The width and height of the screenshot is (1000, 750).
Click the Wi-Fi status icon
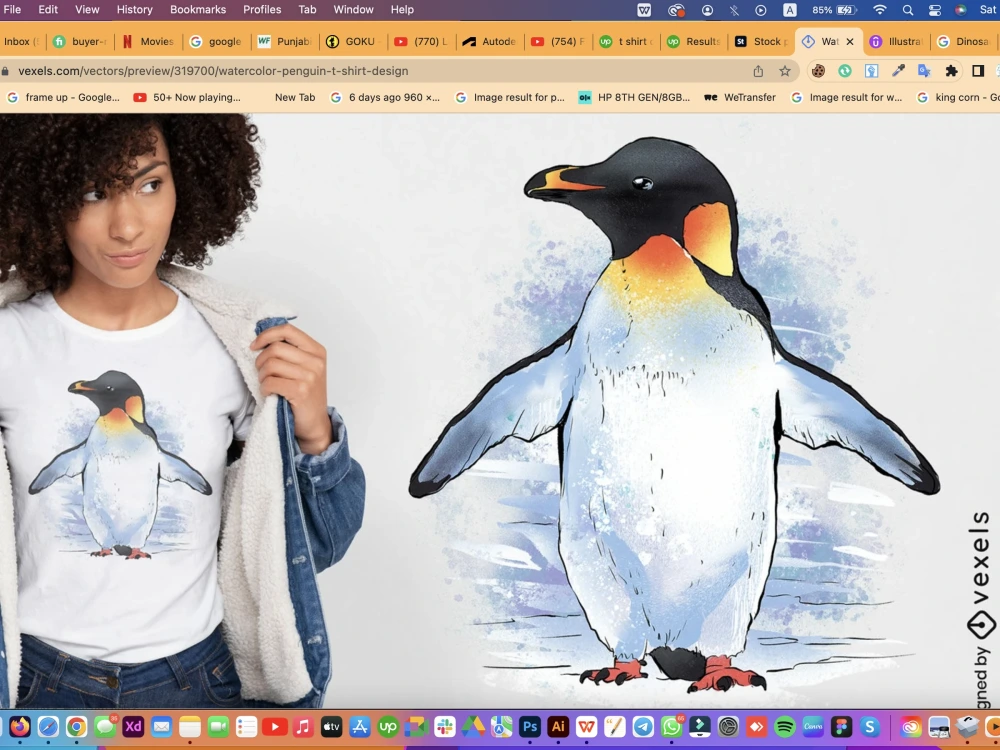tap(879, 10)
